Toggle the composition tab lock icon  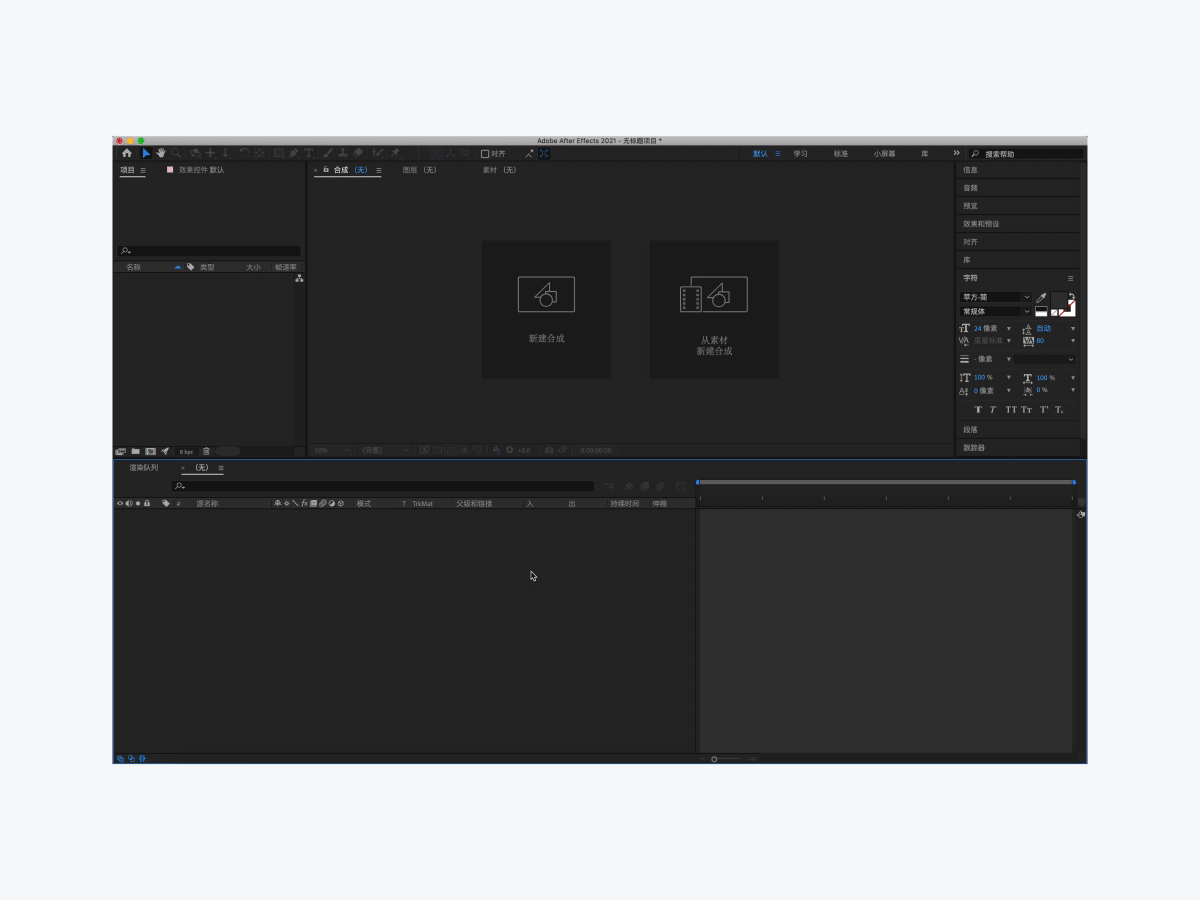pos(326,170)
